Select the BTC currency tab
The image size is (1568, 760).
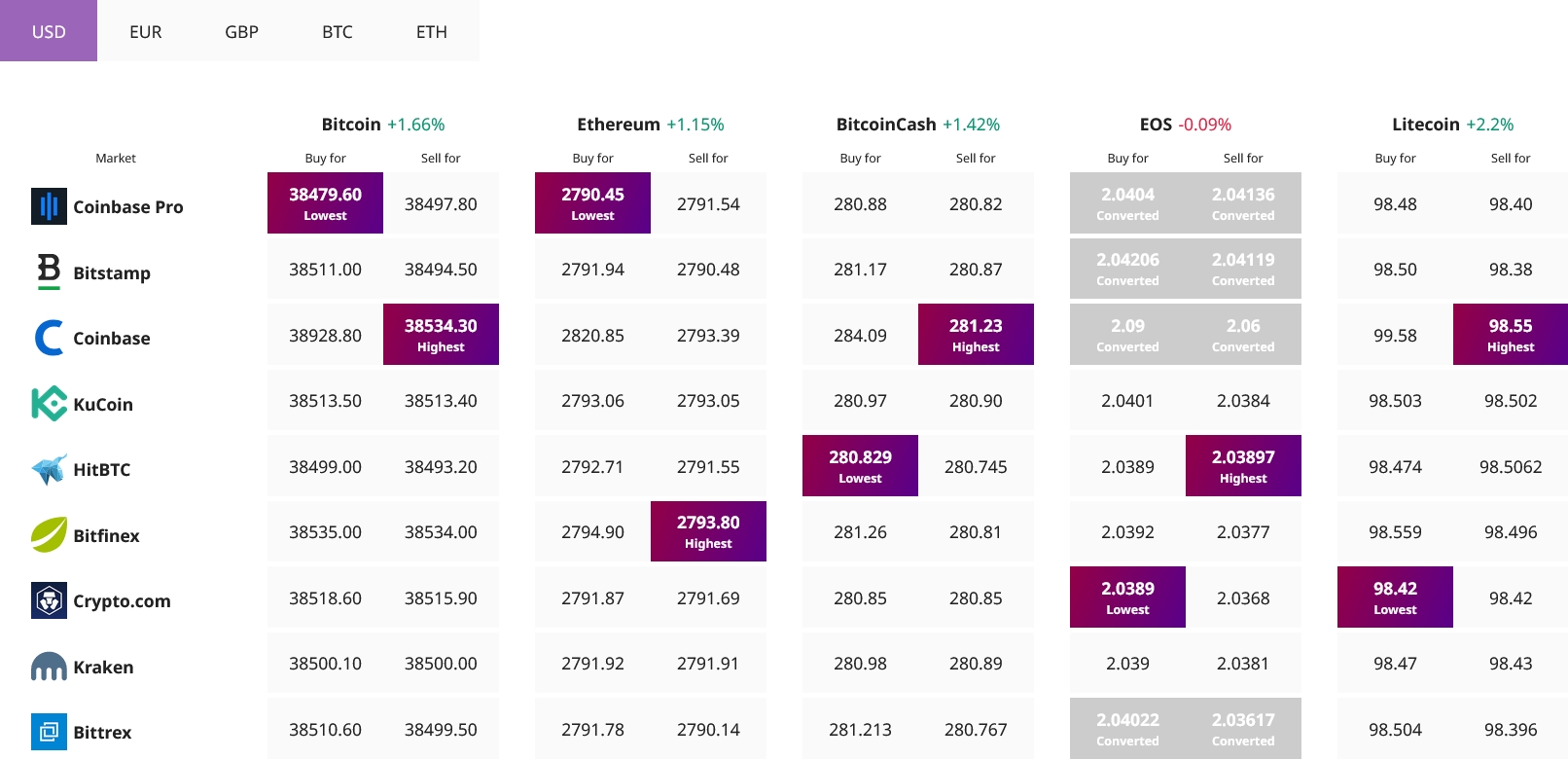point(338,31)
